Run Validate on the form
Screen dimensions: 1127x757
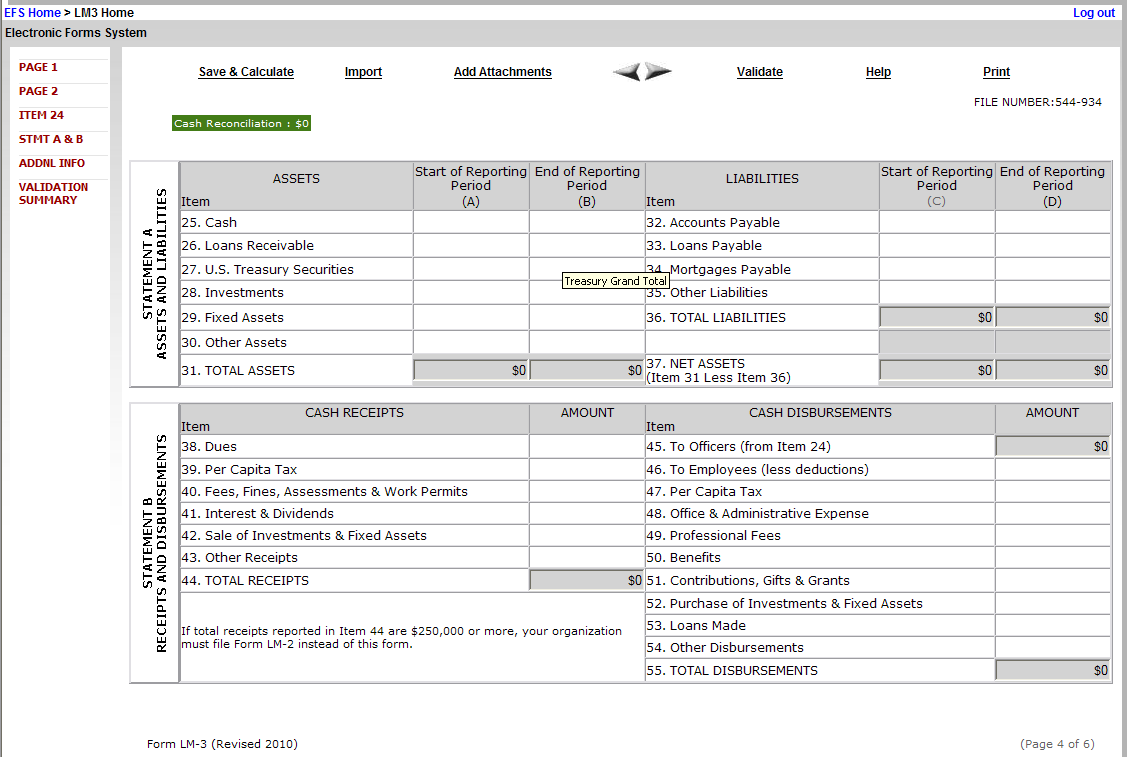coord(759,72)
